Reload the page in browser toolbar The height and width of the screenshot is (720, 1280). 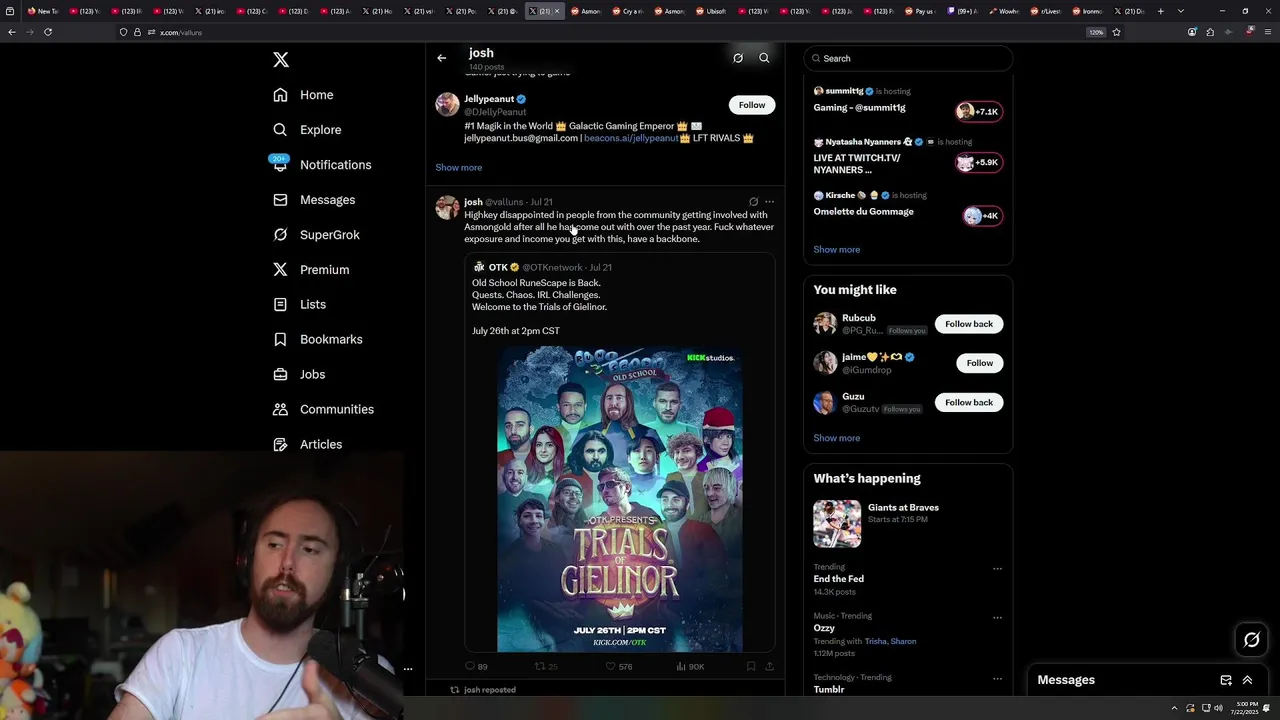click(48, 32)
